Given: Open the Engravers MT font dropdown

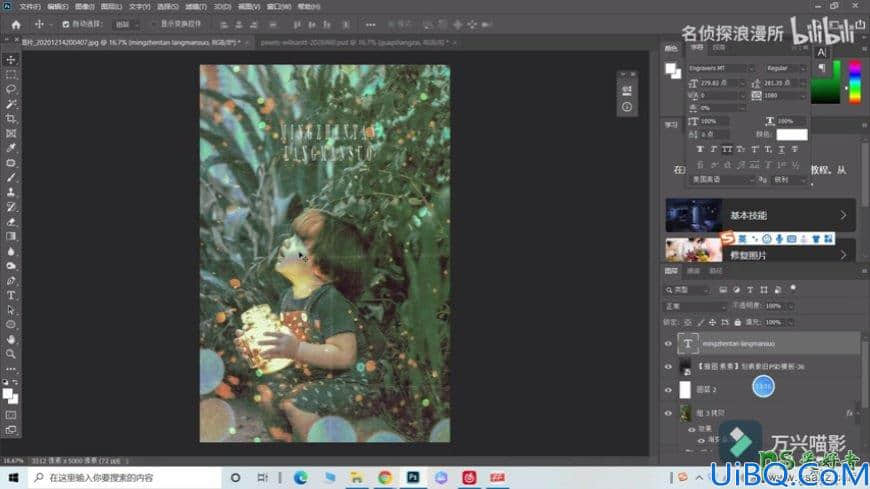Looking at the screenshot, I should pyautogui.click(x=721, y=68).
